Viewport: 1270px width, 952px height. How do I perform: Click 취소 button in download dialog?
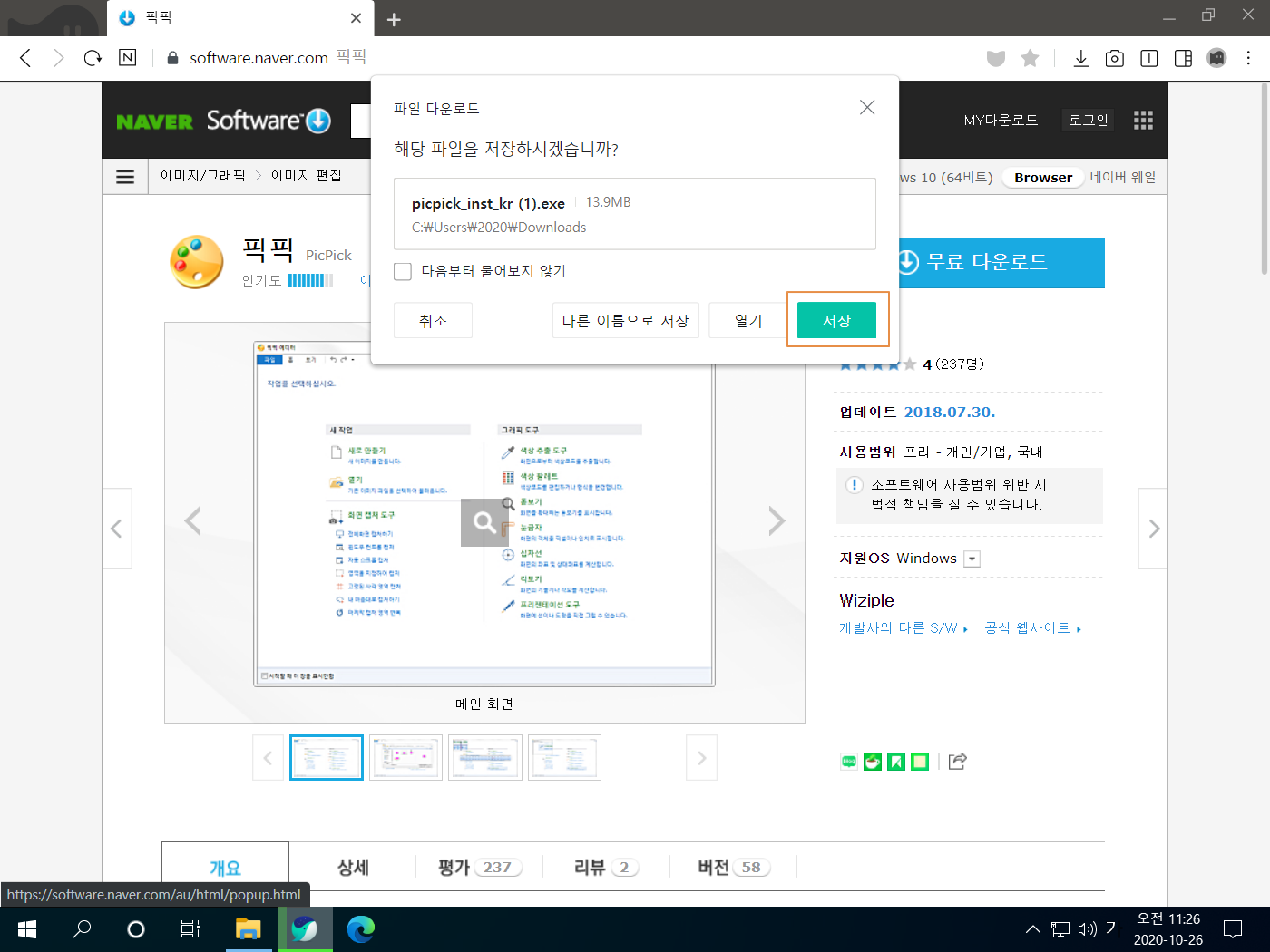click(433, 320)
